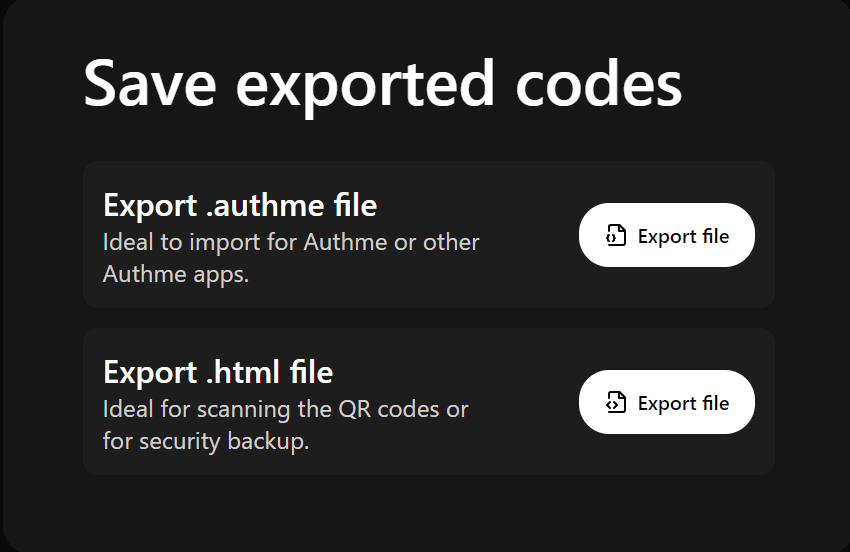Select the 'Export .authme file' heading
The image size is (850, 552).
pyautogui.click(x=240, y=206)
